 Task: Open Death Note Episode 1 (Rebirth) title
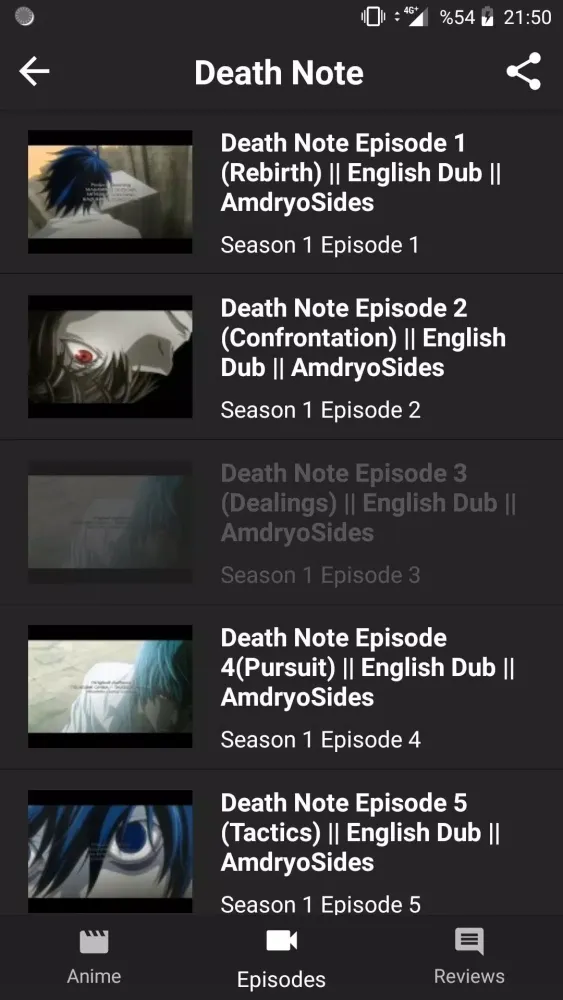click(x=361, y=173)
